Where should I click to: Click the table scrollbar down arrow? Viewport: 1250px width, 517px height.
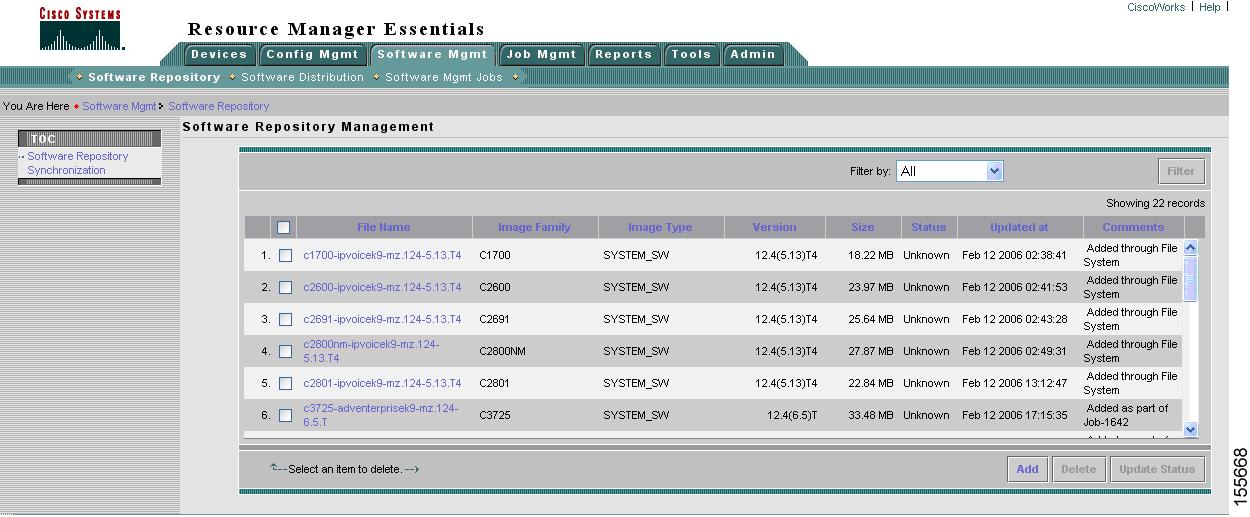click(1190, 429)
